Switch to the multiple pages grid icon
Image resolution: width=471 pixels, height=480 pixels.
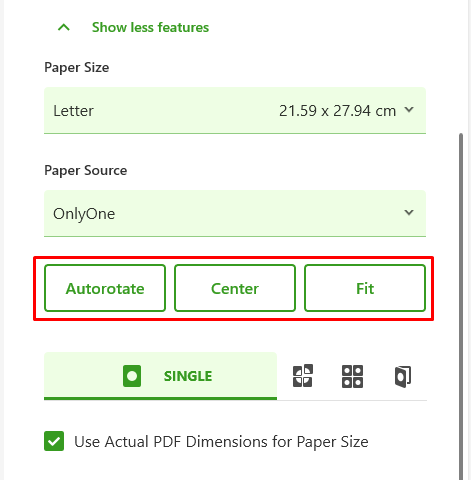pyautogui.click(x=352, y=377)
